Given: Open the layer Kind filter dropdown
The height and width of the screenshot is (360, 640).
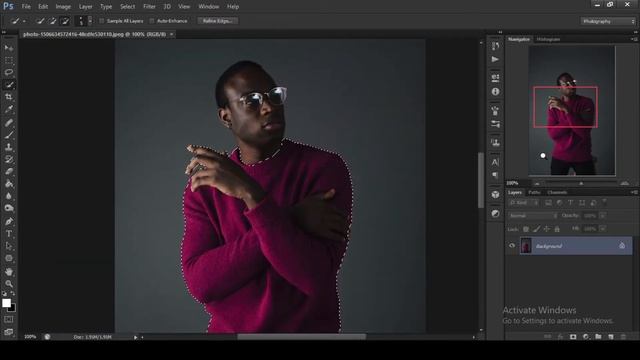Looking at the screenshot, I should 524,203.
